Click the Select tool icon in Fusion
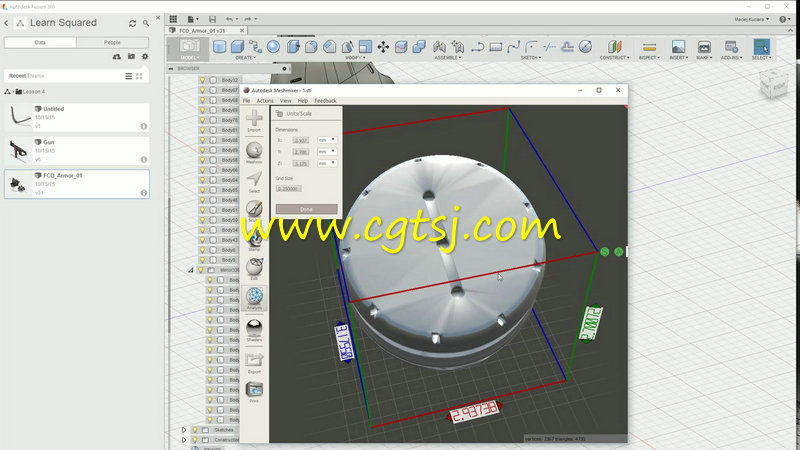 (761, 47)
